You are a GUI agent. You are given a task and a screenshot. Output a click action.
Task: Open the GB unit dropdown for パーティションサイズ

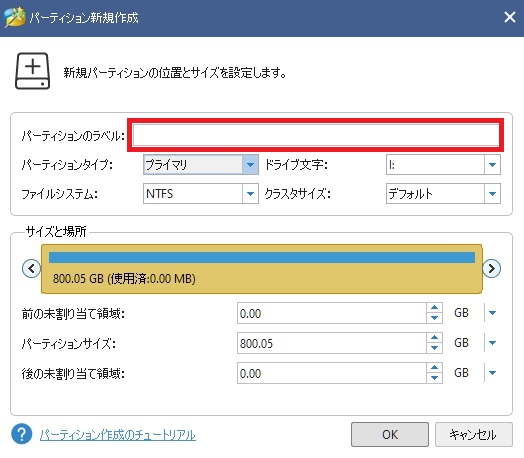coord(492,343)
